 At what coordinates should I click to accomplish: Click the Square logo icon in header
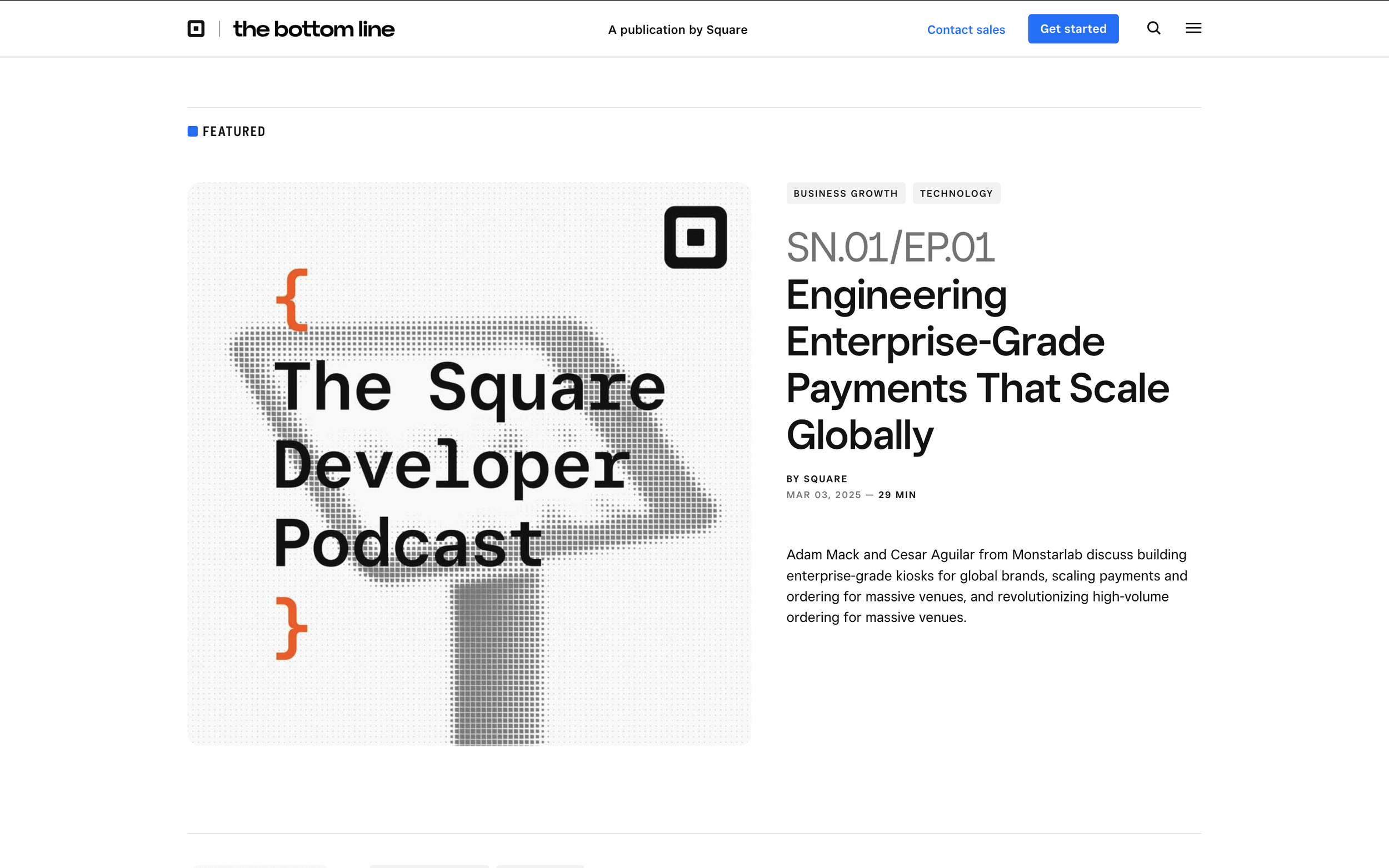(x=196, y=29)
